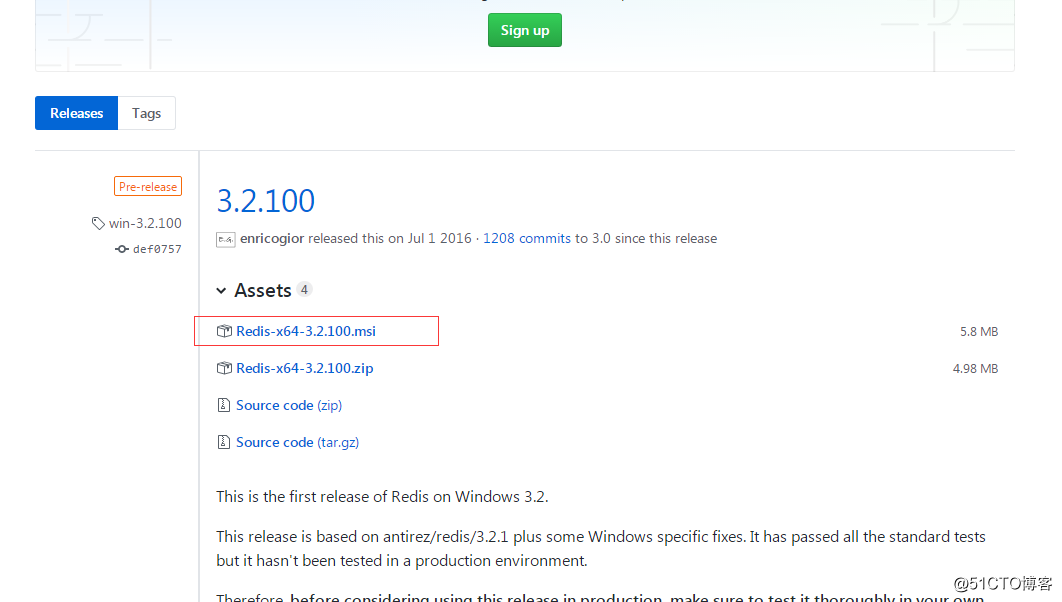
Task: Collapse the Assets section chevron
Action: coord(221,291)
